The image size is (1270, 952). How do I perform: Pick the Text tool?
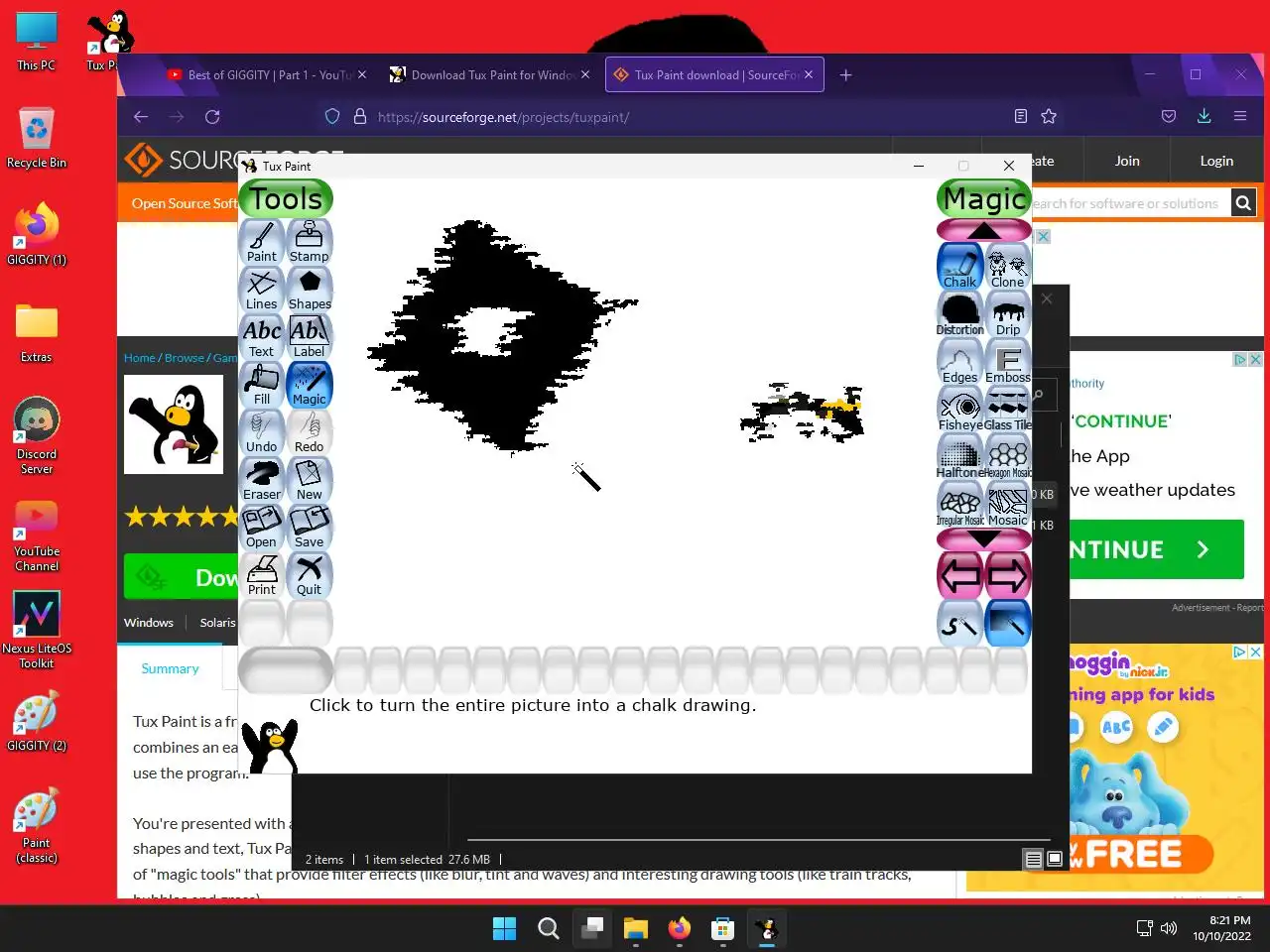click(x=262, y=337)
